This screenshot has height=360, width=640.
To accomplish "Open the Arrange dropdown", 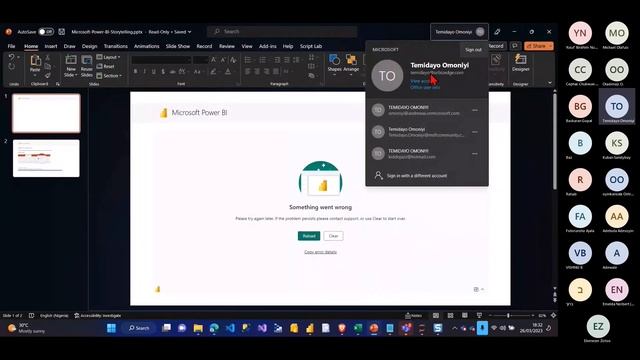I will coord(351,63).
